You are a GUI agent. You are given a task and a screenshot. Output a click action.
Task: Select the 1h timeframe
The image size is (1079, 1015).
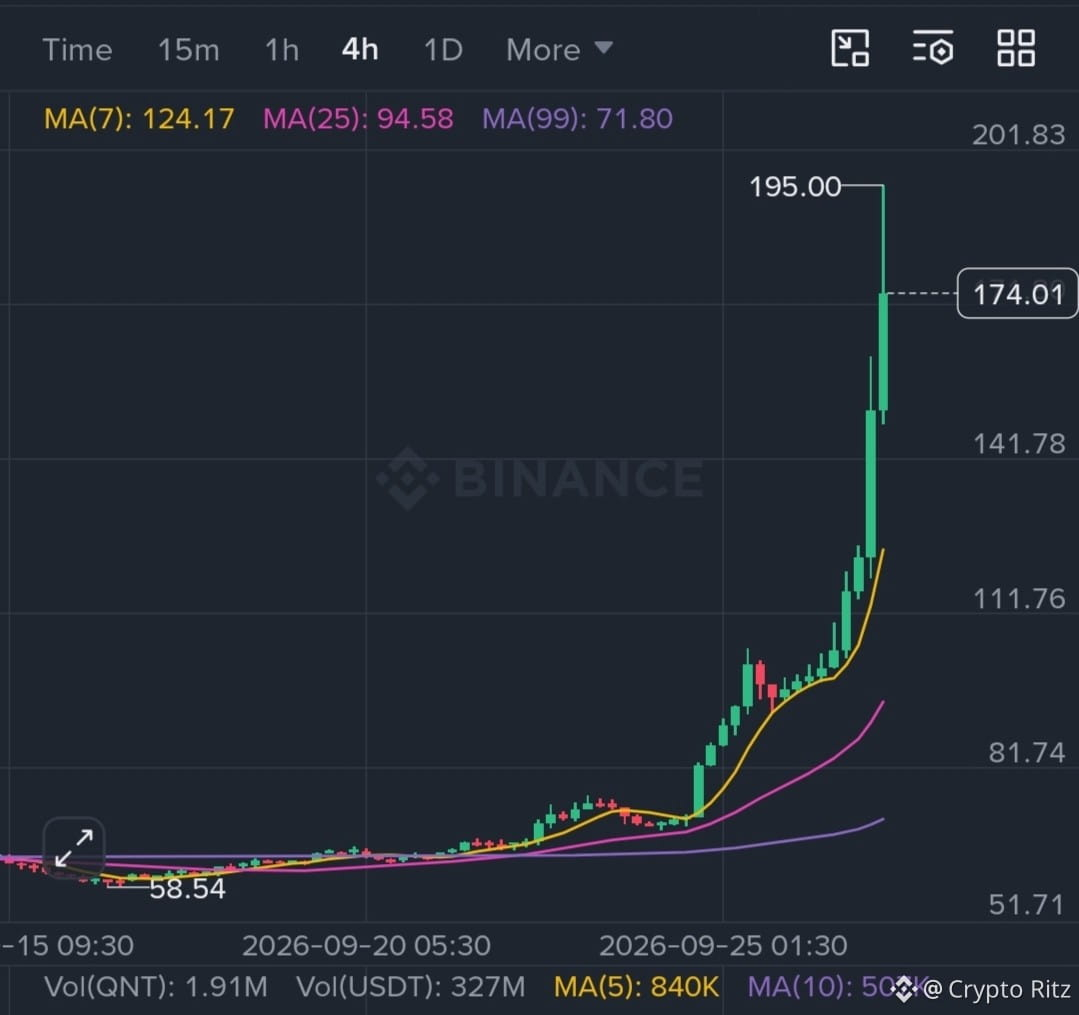[x=281, y=50]
